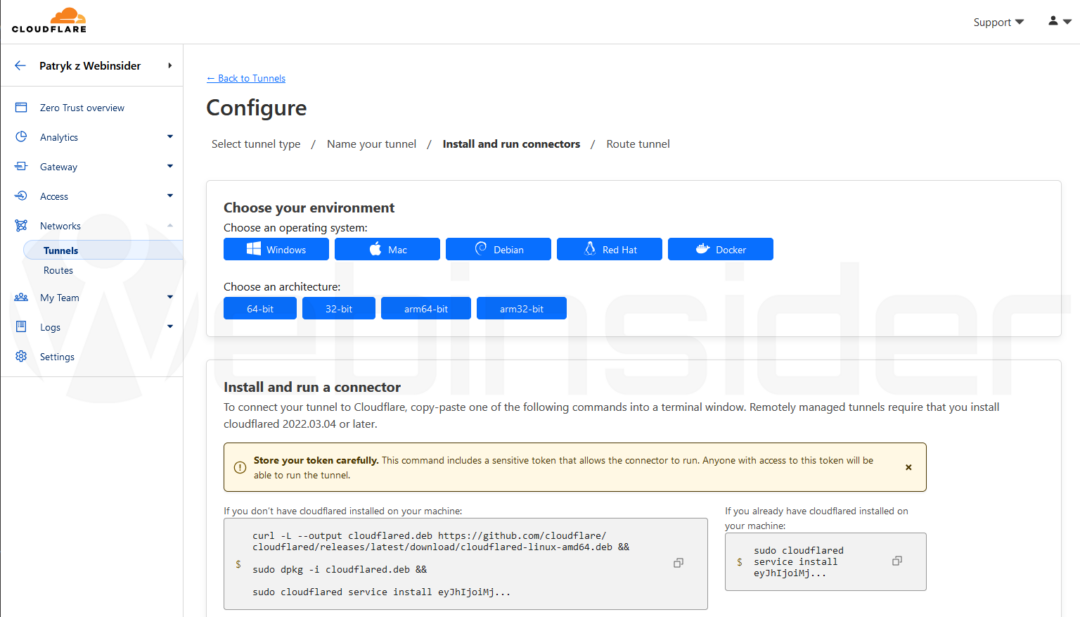This screenshot has height=617, width=1080.
Task: Click the Zero Trust overview icon
Action: [x=21, y=107]
